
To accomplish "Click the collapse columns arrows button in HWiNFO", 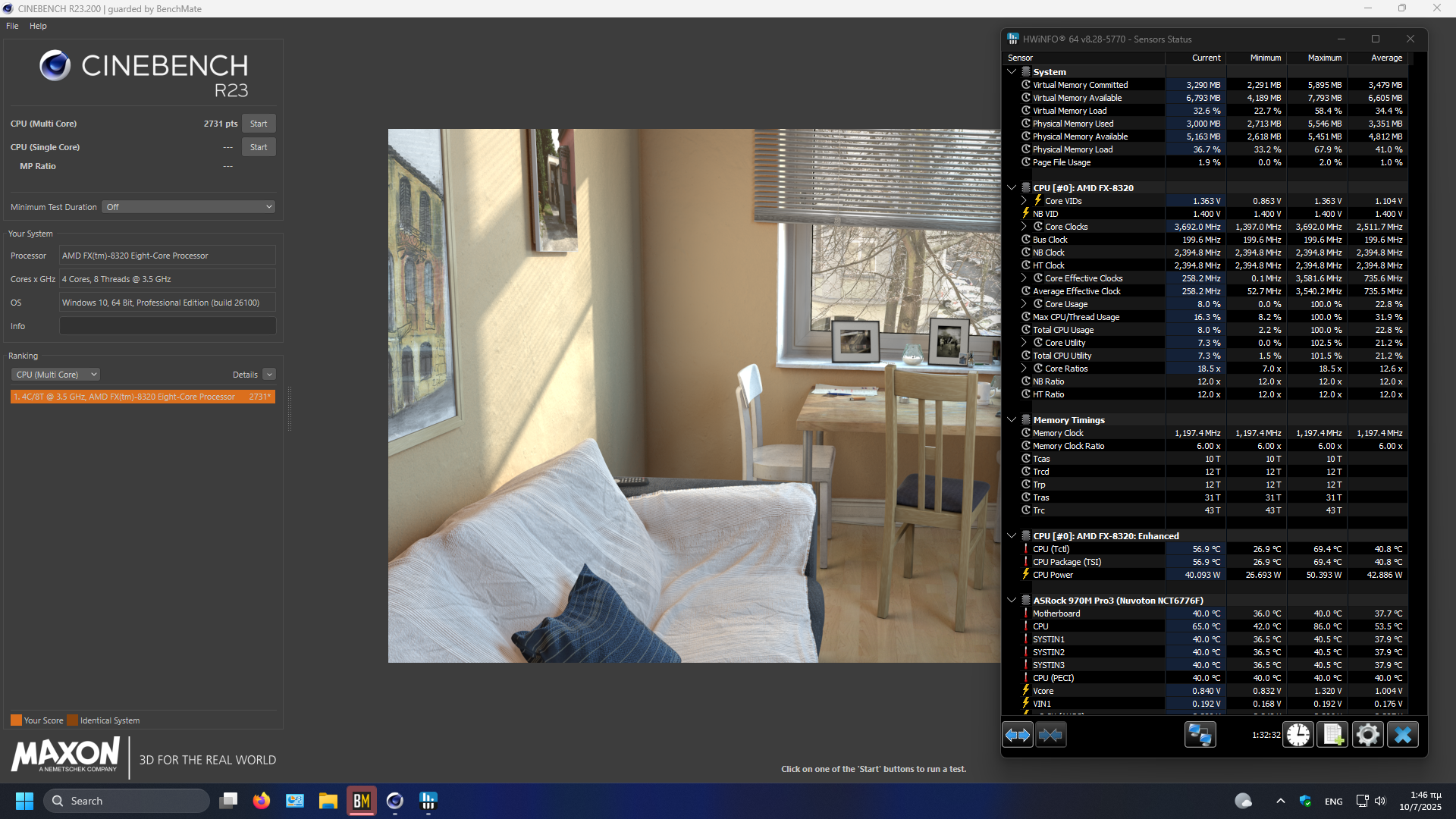I will tap(1051, 735).
